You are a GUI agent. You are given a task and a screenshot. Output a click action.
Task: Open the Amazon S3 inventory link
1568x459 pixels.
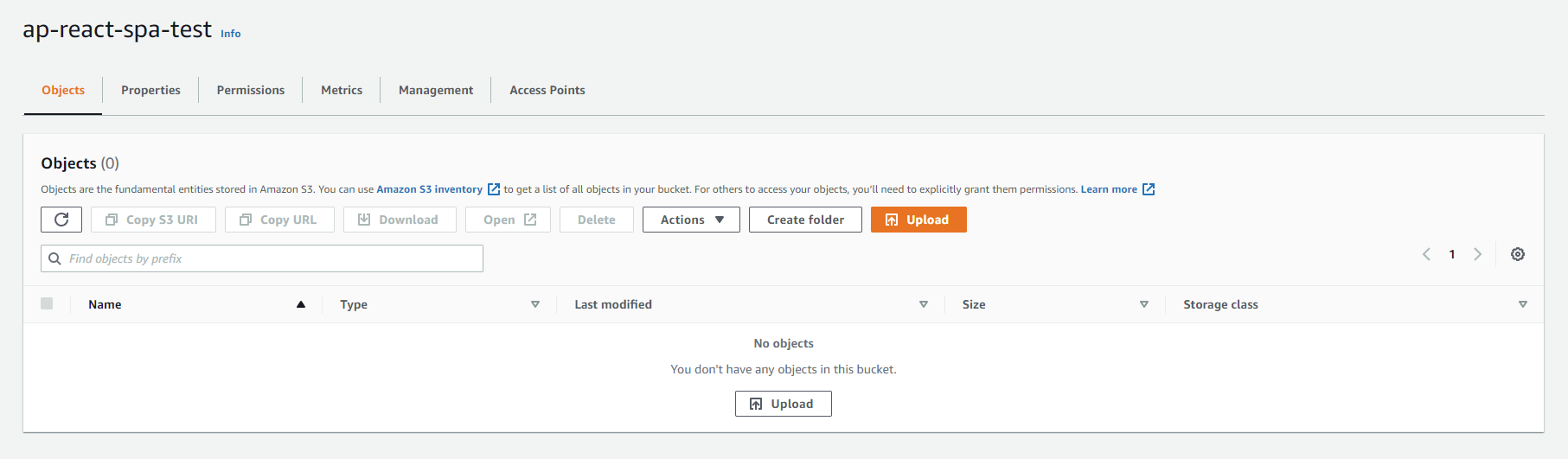[x=430, y=189]
